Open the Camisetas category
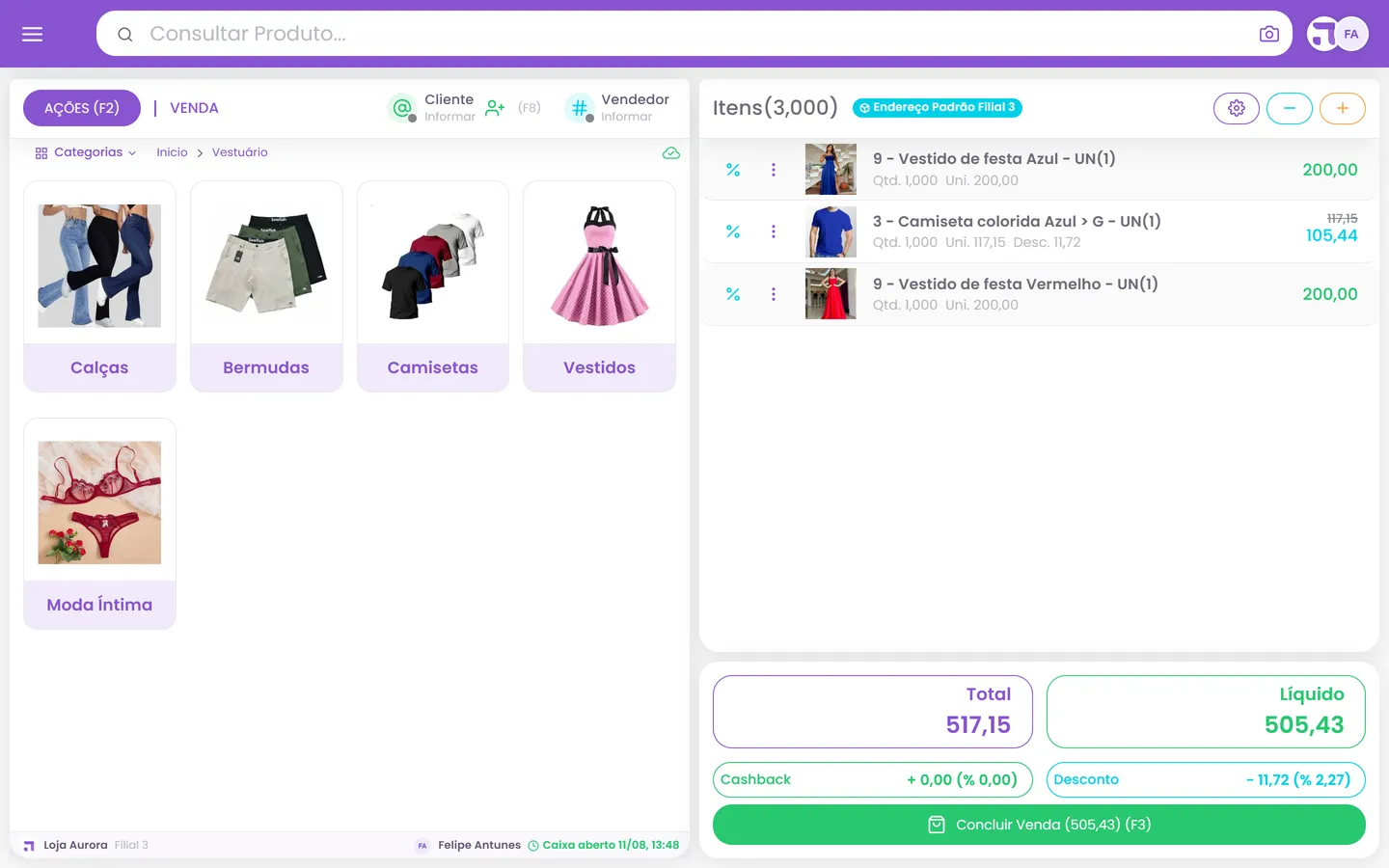This screenshot has height=868, width=1389. coord(433,286)
